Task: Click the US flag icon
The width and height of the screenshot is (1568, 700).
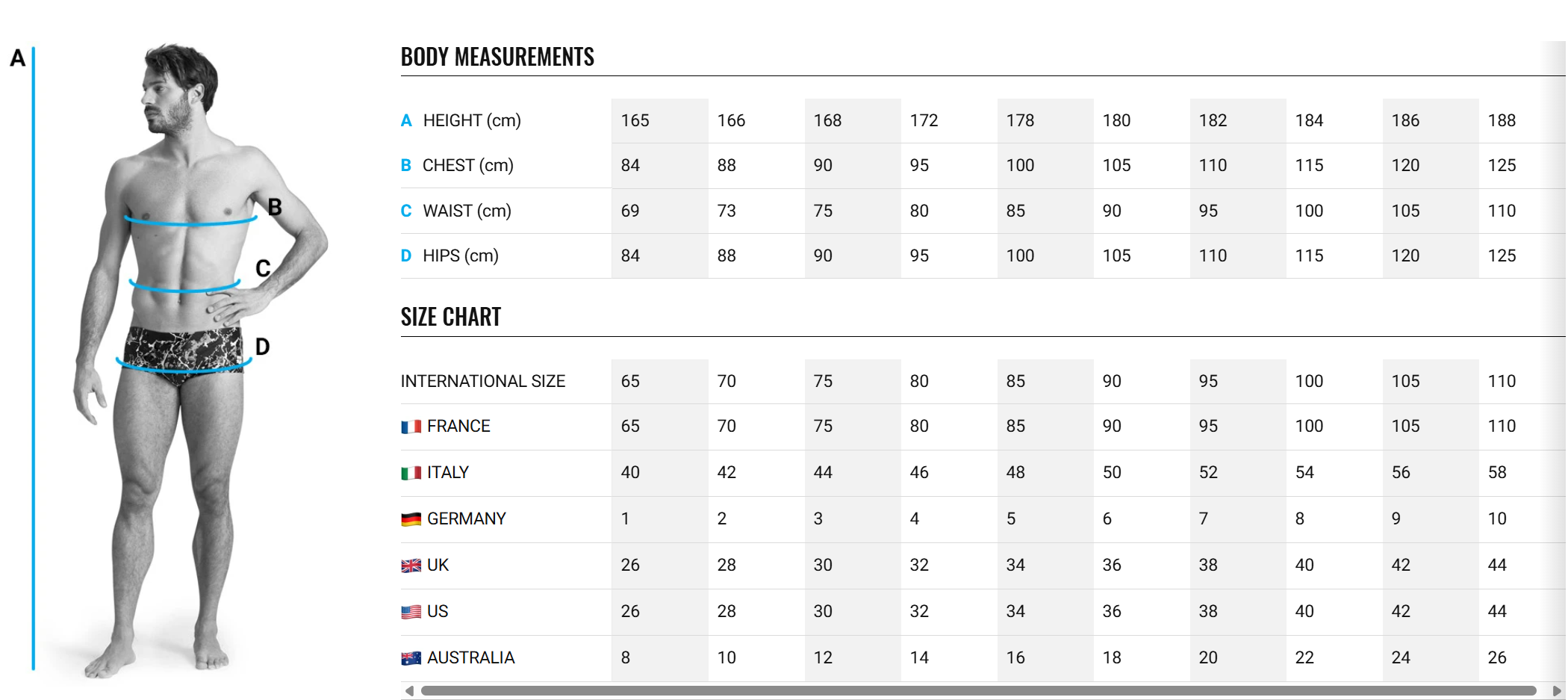Action: click(411, 612)
